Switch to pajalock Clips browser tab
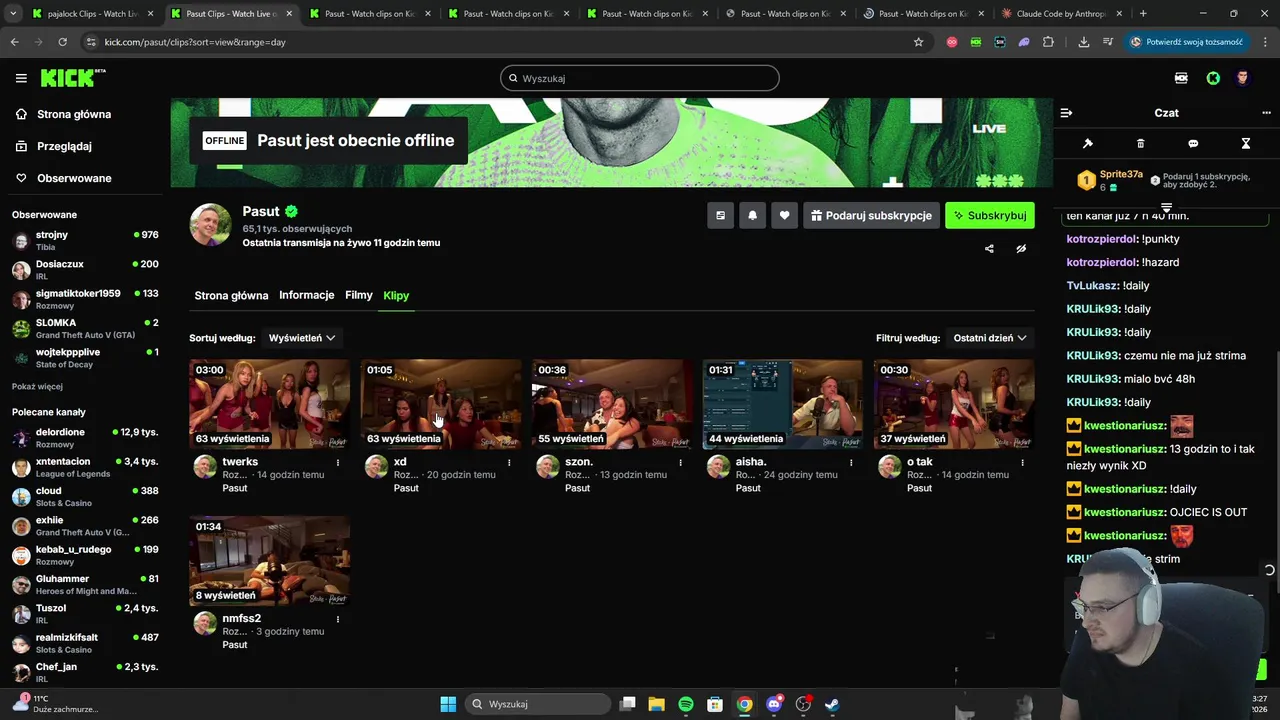The height and width of the screenshot is (720, 1280). pyautogui.click(x=92, y=14)
